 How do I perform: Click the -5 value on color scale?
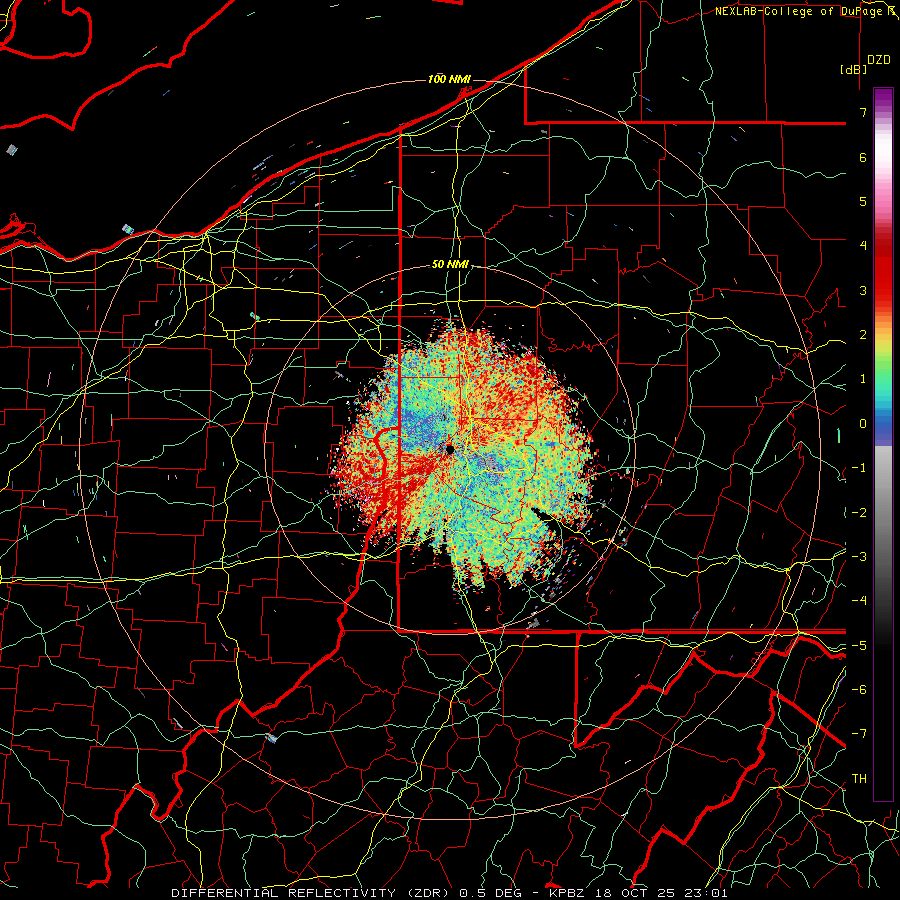point(859,645)
